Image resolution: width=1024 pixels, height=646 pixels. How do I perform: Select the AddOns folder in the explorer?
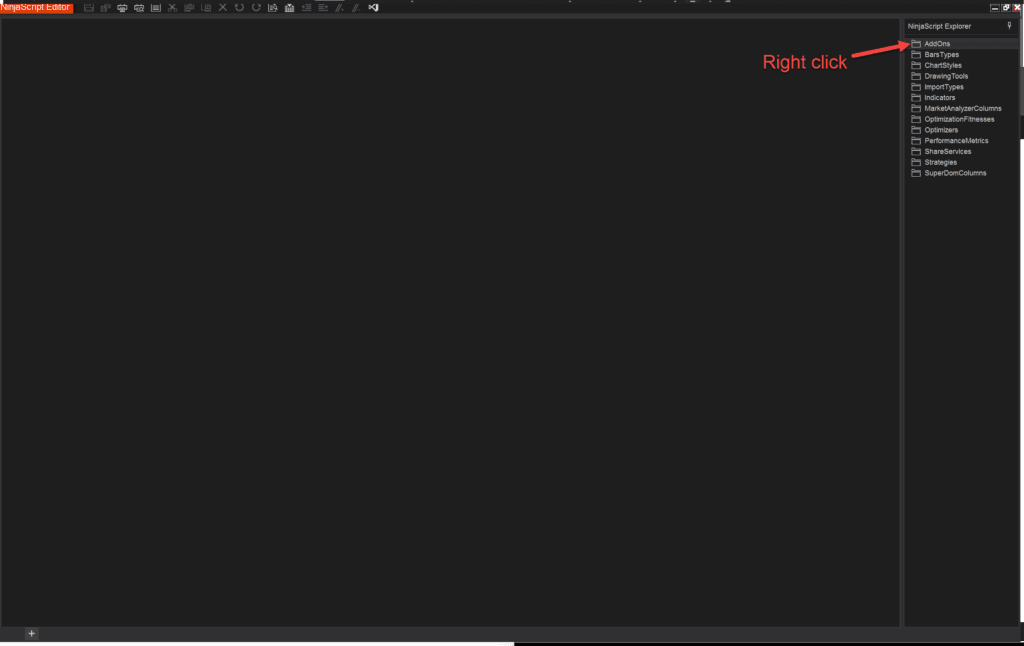(x=931, y=44)
